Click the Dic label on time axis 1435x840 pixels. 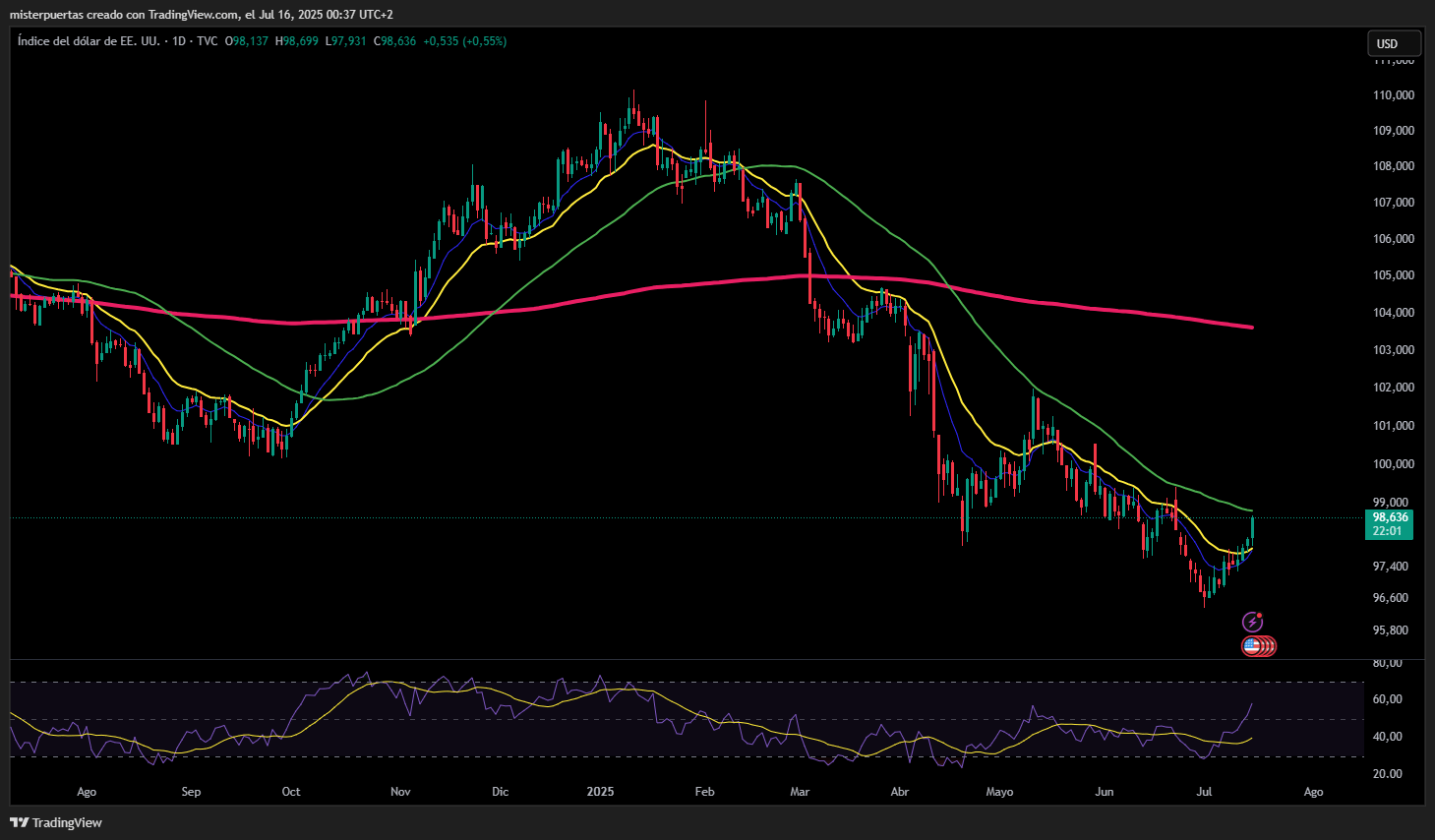(501, 792)
